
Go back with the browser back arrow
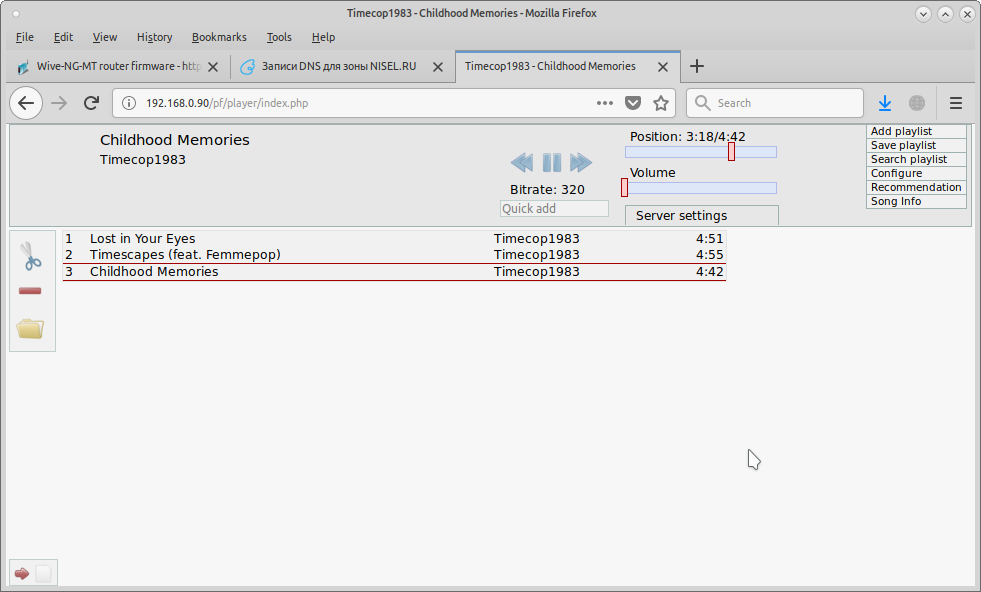coord(26,103)
